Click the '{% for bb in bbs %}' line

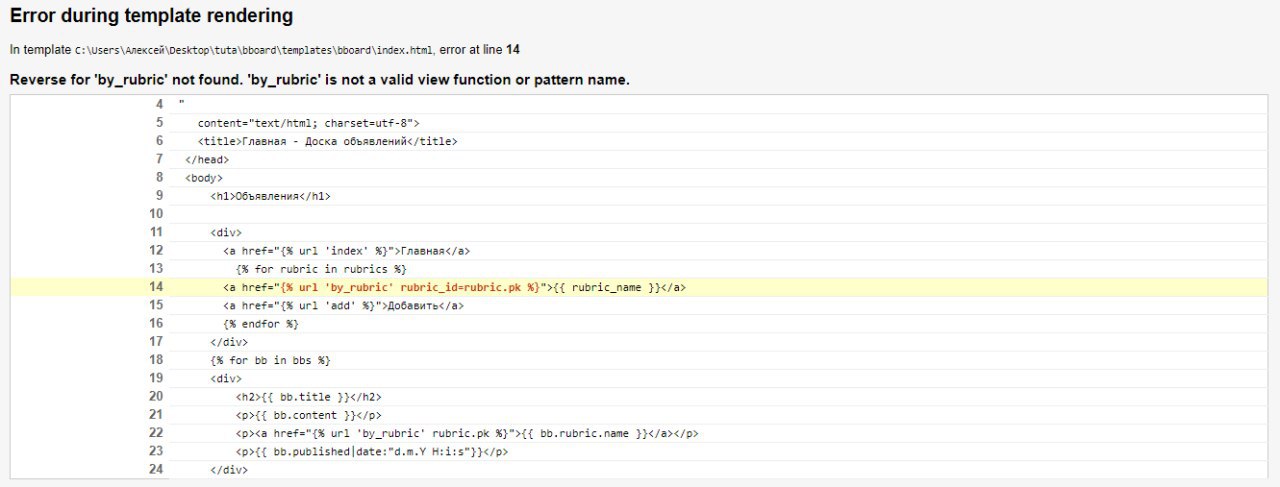[x=270, y=360]
